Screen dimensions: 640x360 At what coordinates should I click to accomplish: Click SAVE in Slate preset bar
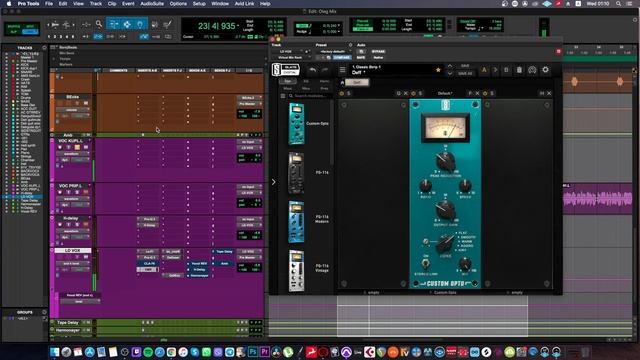(465, 66)
